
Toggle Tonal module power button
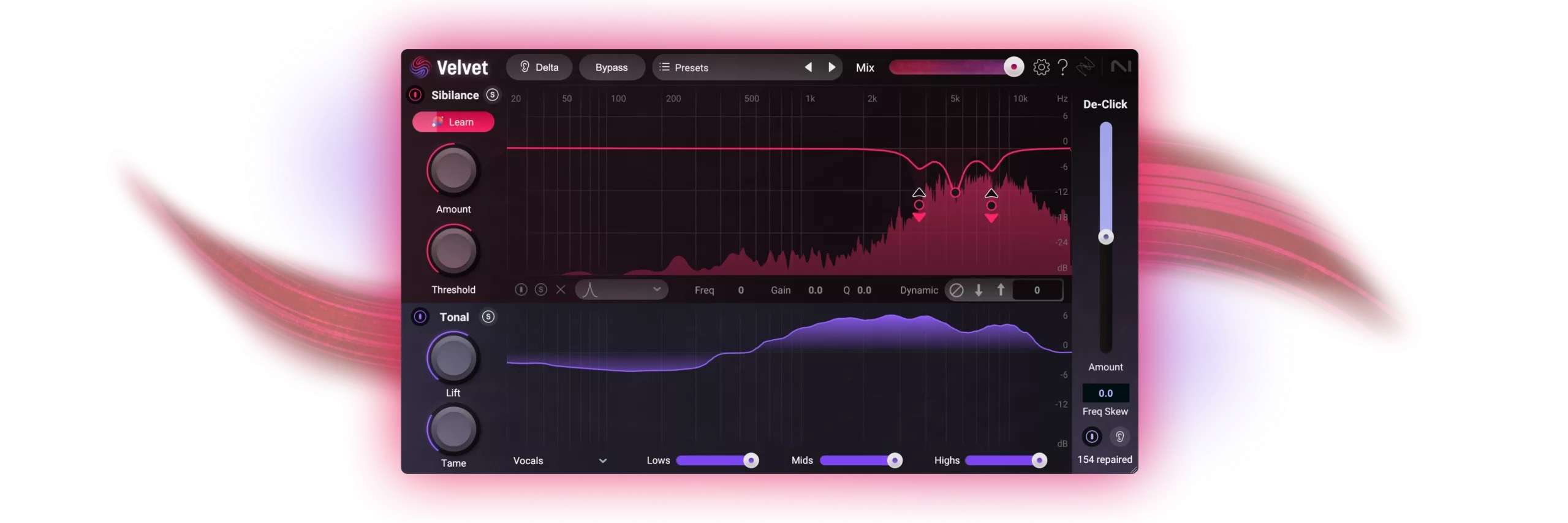coord(420,317)
